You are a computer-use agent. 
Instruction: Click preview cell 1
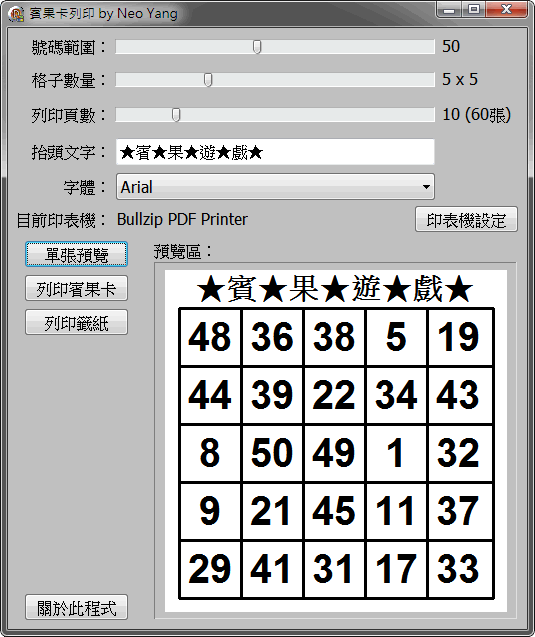[x=396, y=453]
